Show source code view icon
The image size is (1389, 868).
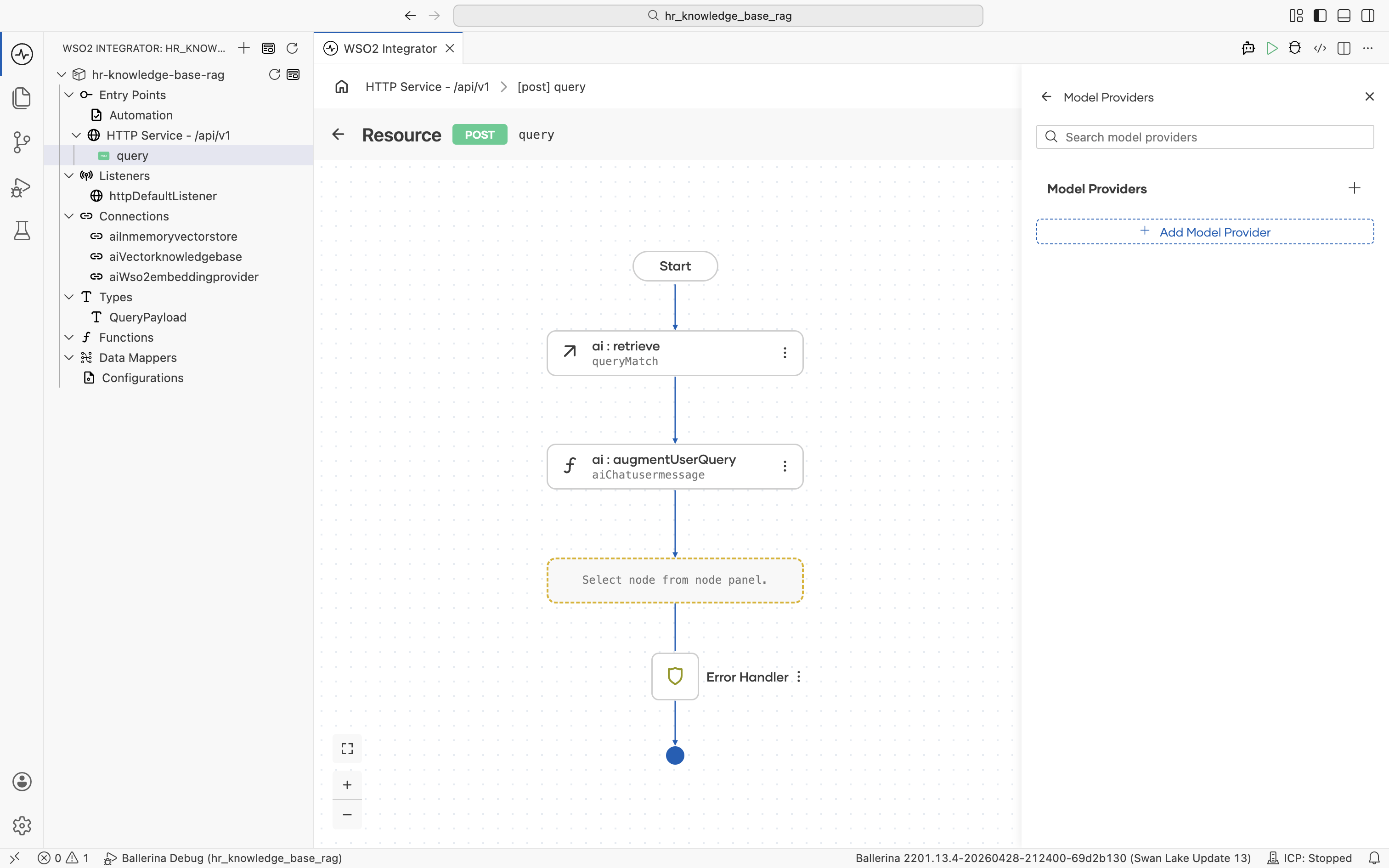pos(1320,48)
